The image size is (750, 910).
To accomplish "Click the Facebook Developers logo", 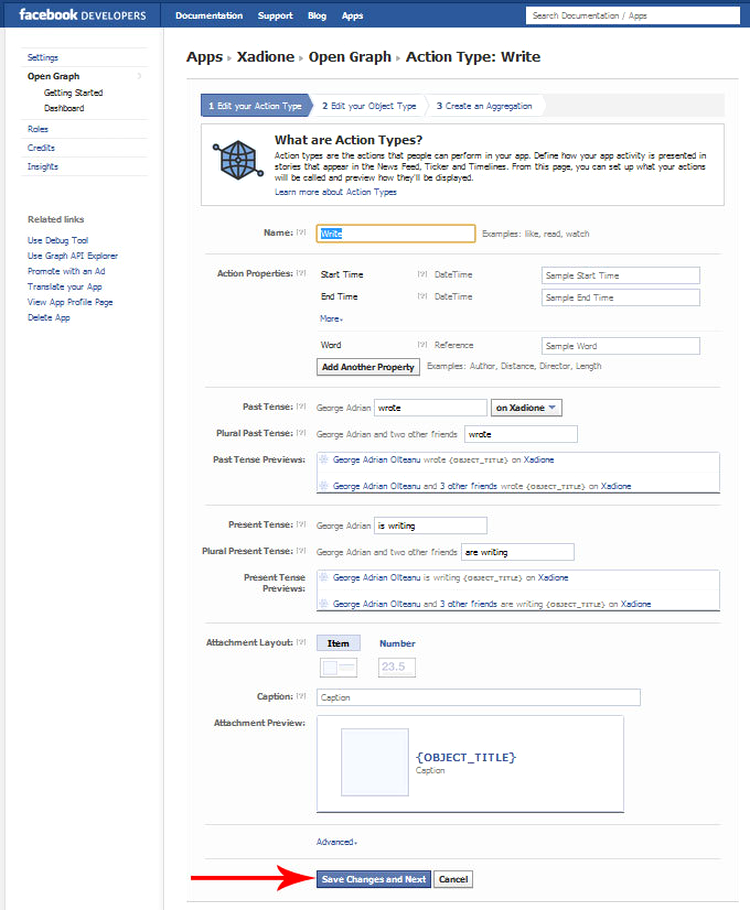I will tap(82, 15).
